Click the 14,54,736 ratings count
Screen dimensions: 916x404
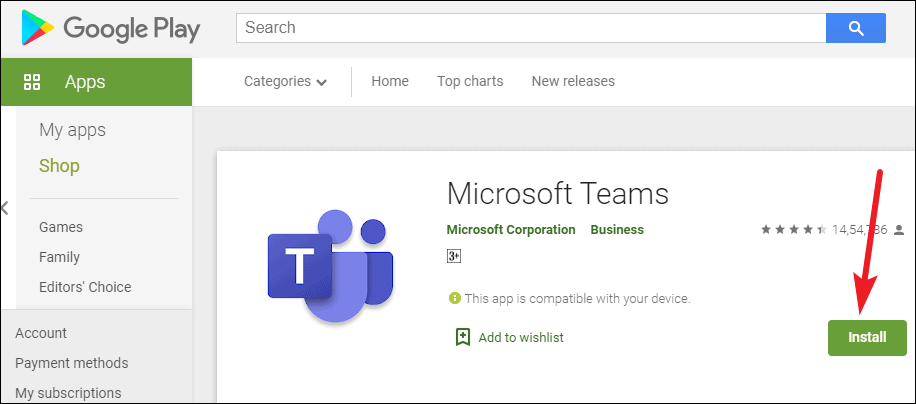[x=860, y=229]
